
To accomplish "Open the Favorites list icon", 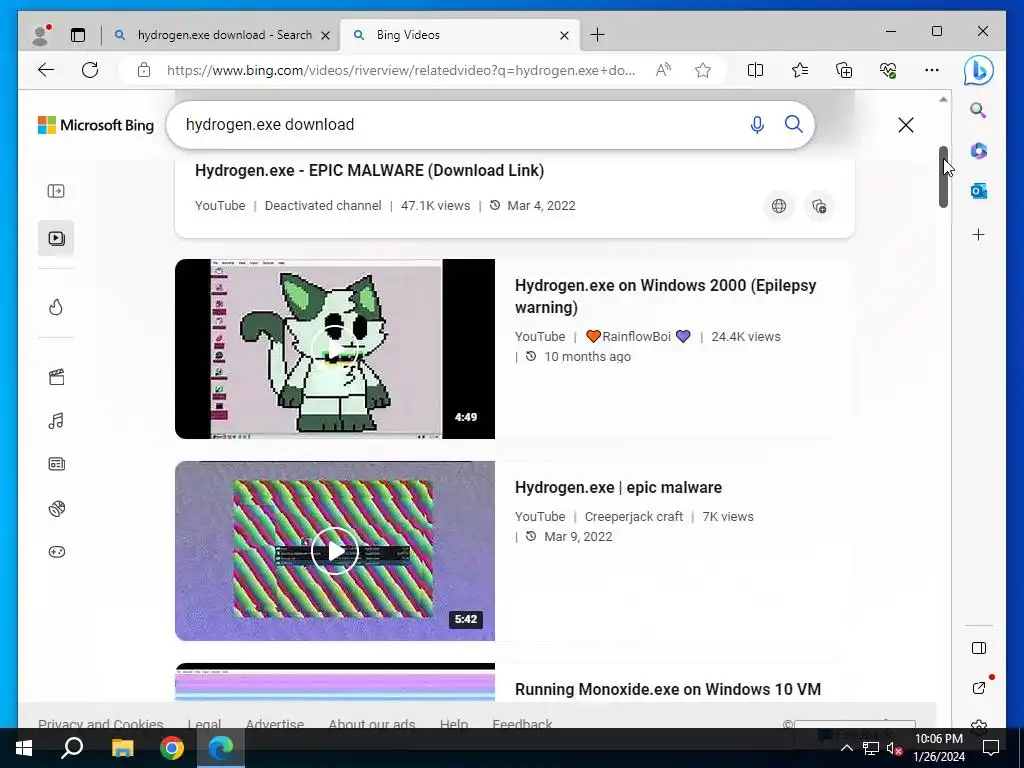I will pyautogui.click(x=799, y=71).
